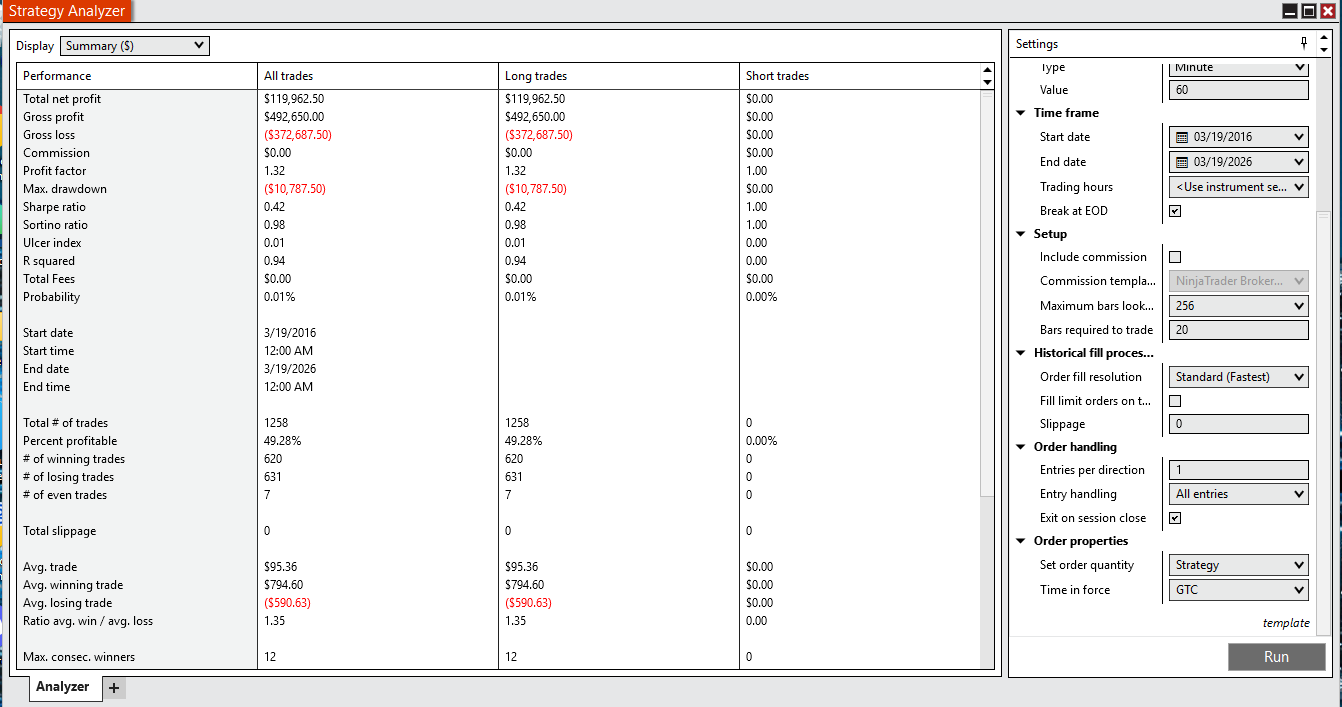Screen dimensions: 1342x707
Task: Run the strategy backtest
Action: click(1276, 656)
